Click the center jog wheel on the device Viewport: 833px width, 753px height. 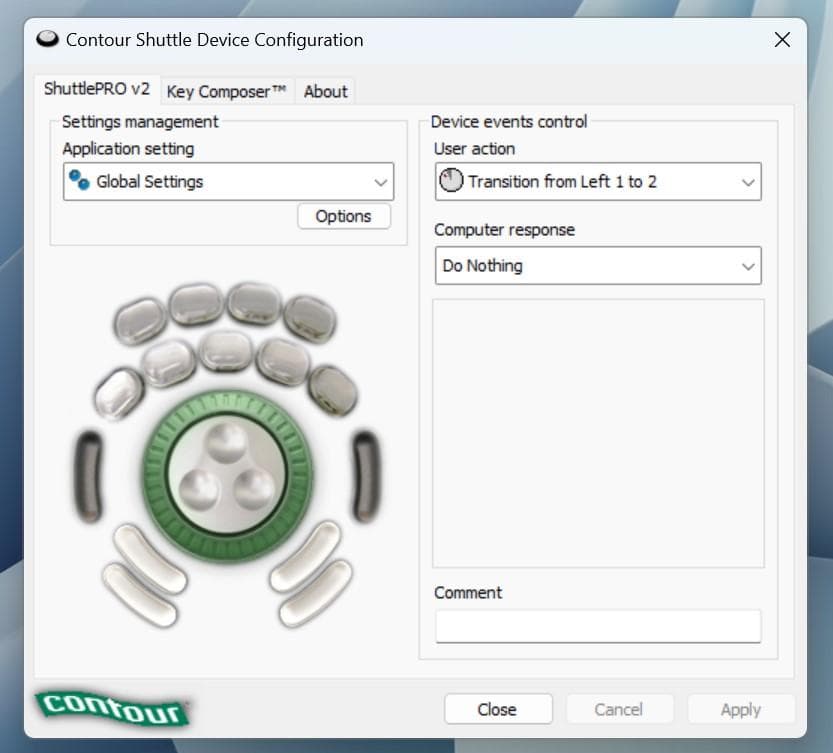tap(226, 470)
